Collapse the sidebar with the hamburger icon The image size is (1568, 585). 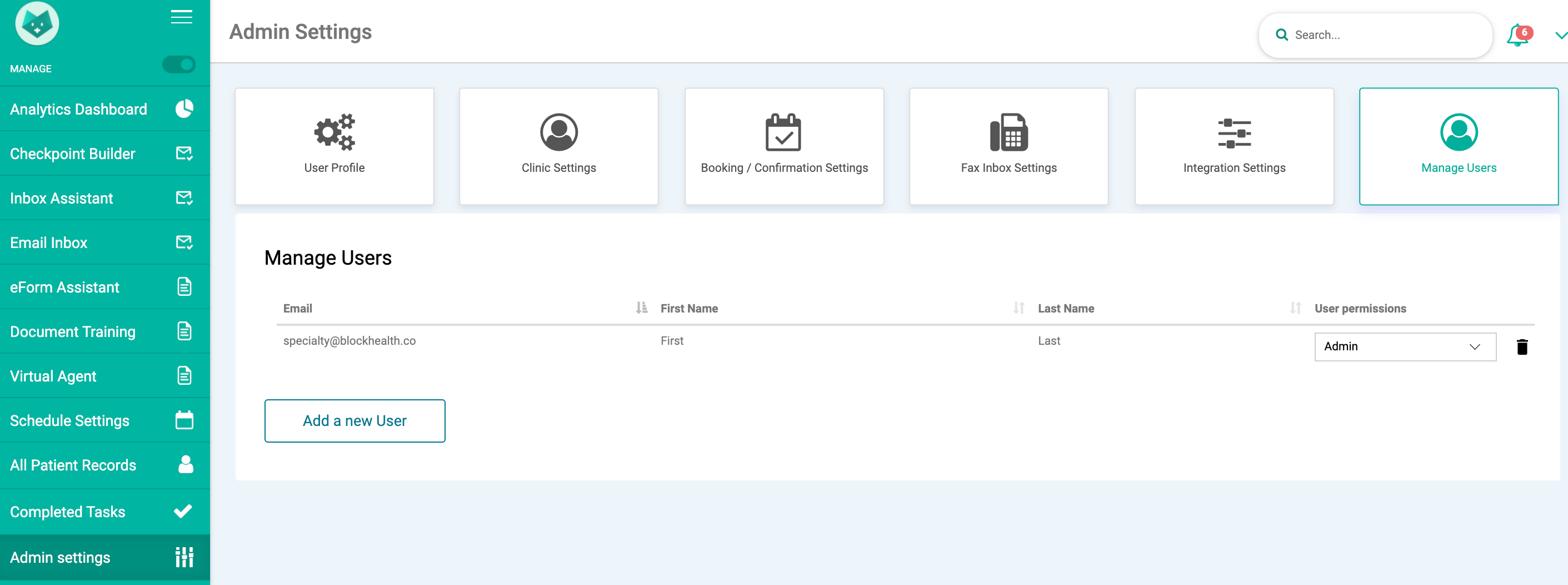(181, 17)
